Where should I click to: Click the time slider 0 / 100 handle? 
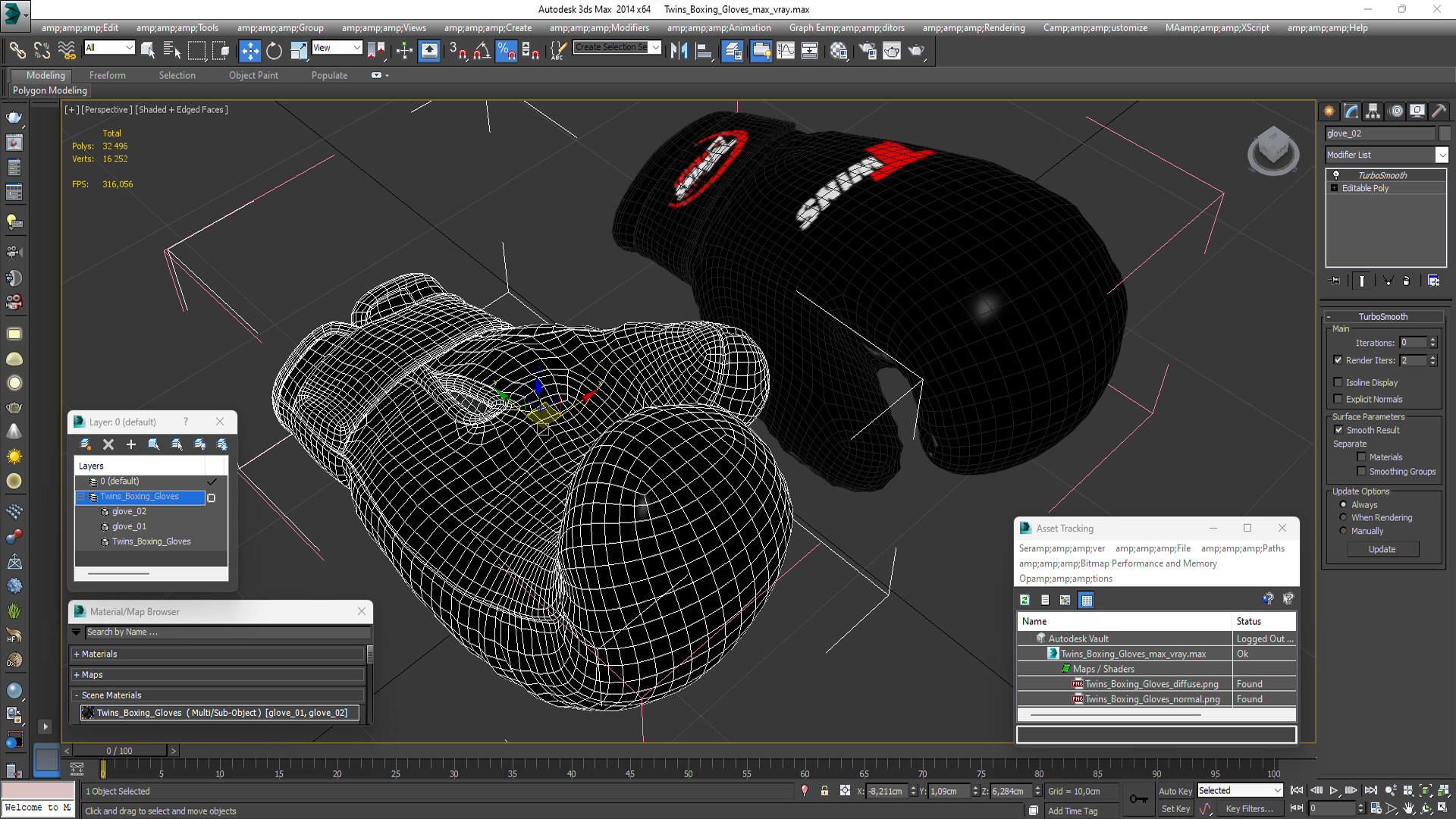119,751
